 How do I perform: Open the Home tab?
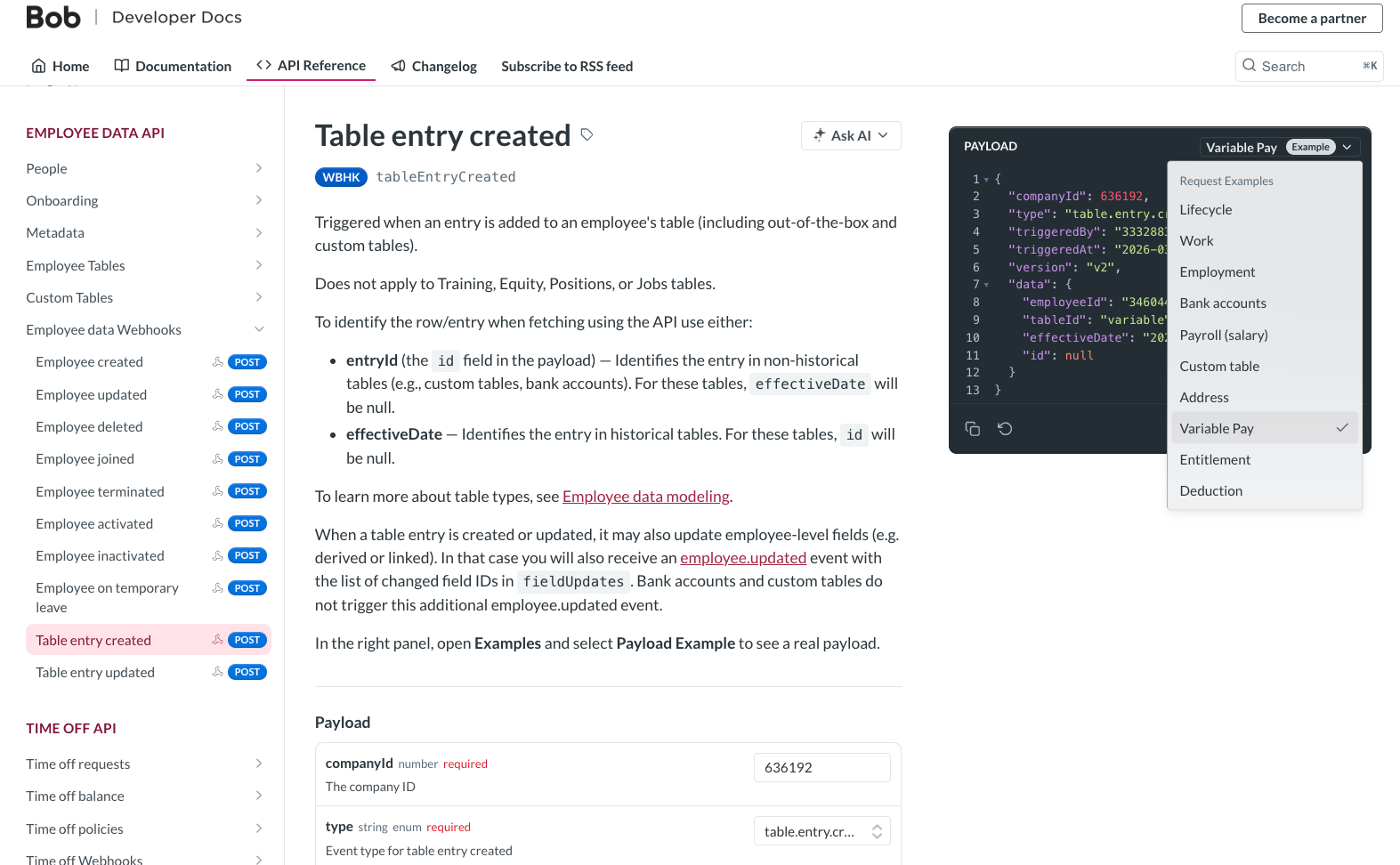coord(61,66)
